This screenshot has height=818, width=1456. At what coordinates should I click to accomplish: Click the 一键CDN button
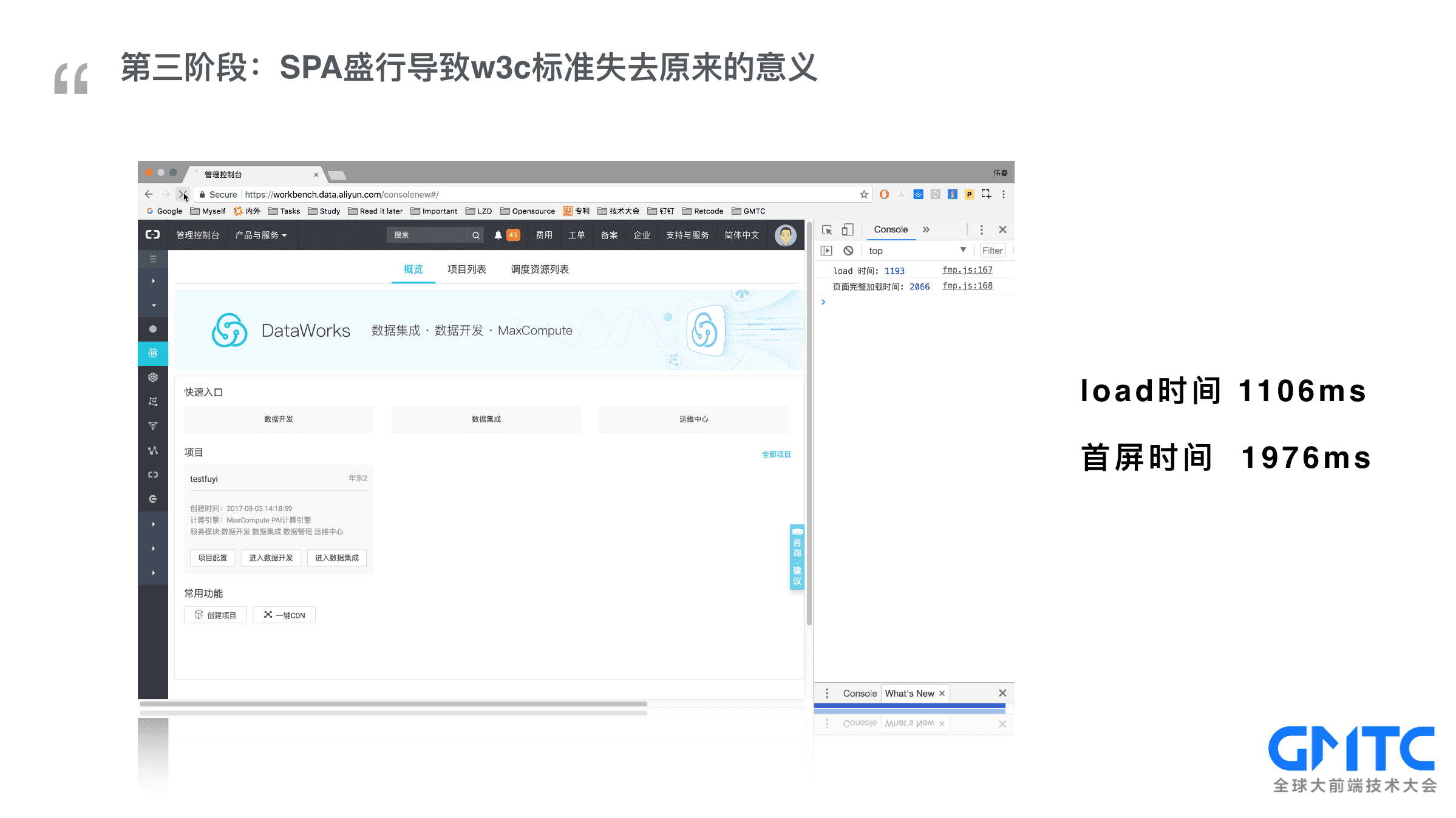point(284,615)
